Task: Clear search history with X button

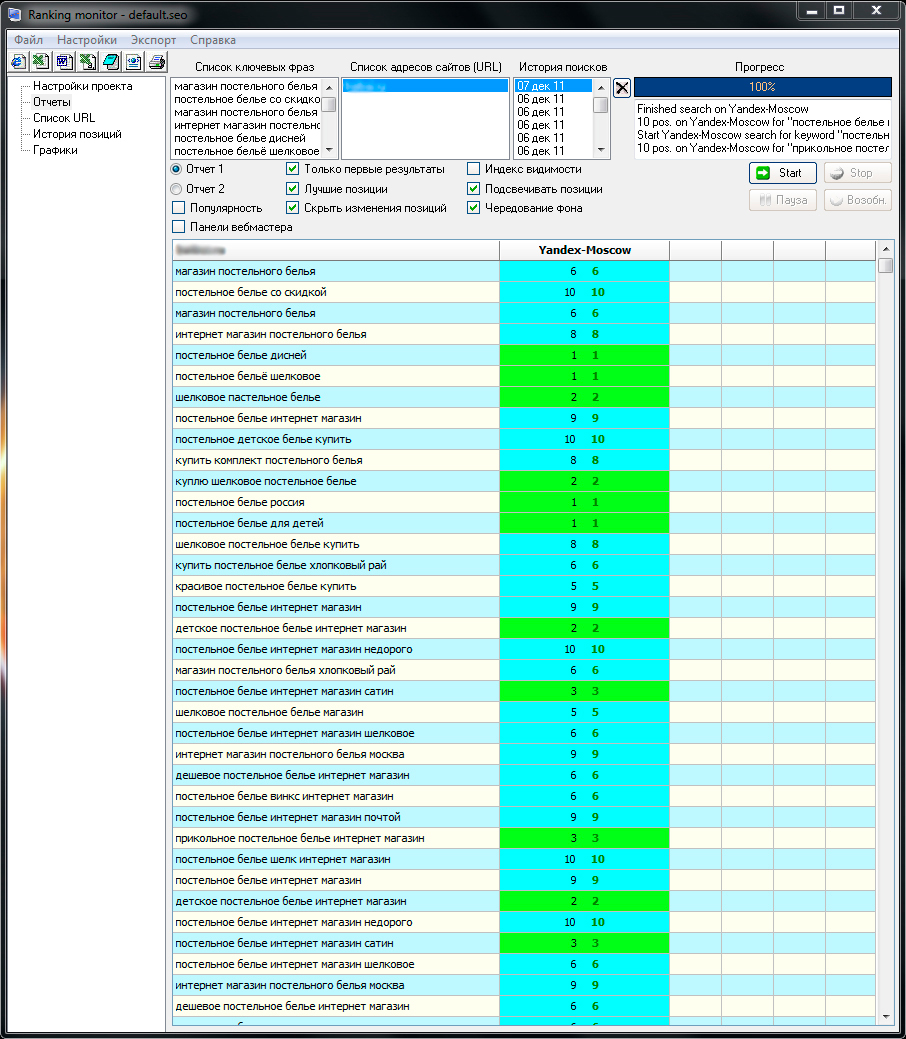Action: [x=622, y=87]
